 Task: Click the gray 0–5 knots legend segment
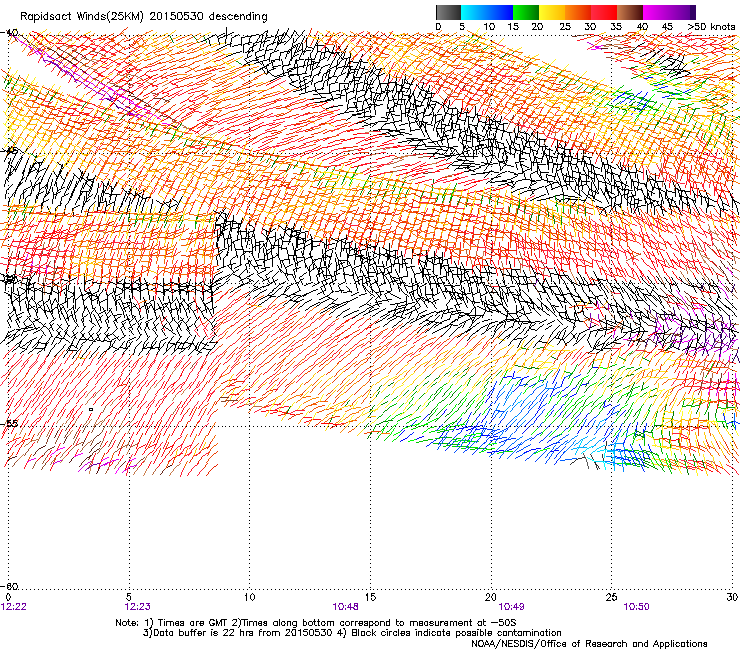[x=448, y=12]
